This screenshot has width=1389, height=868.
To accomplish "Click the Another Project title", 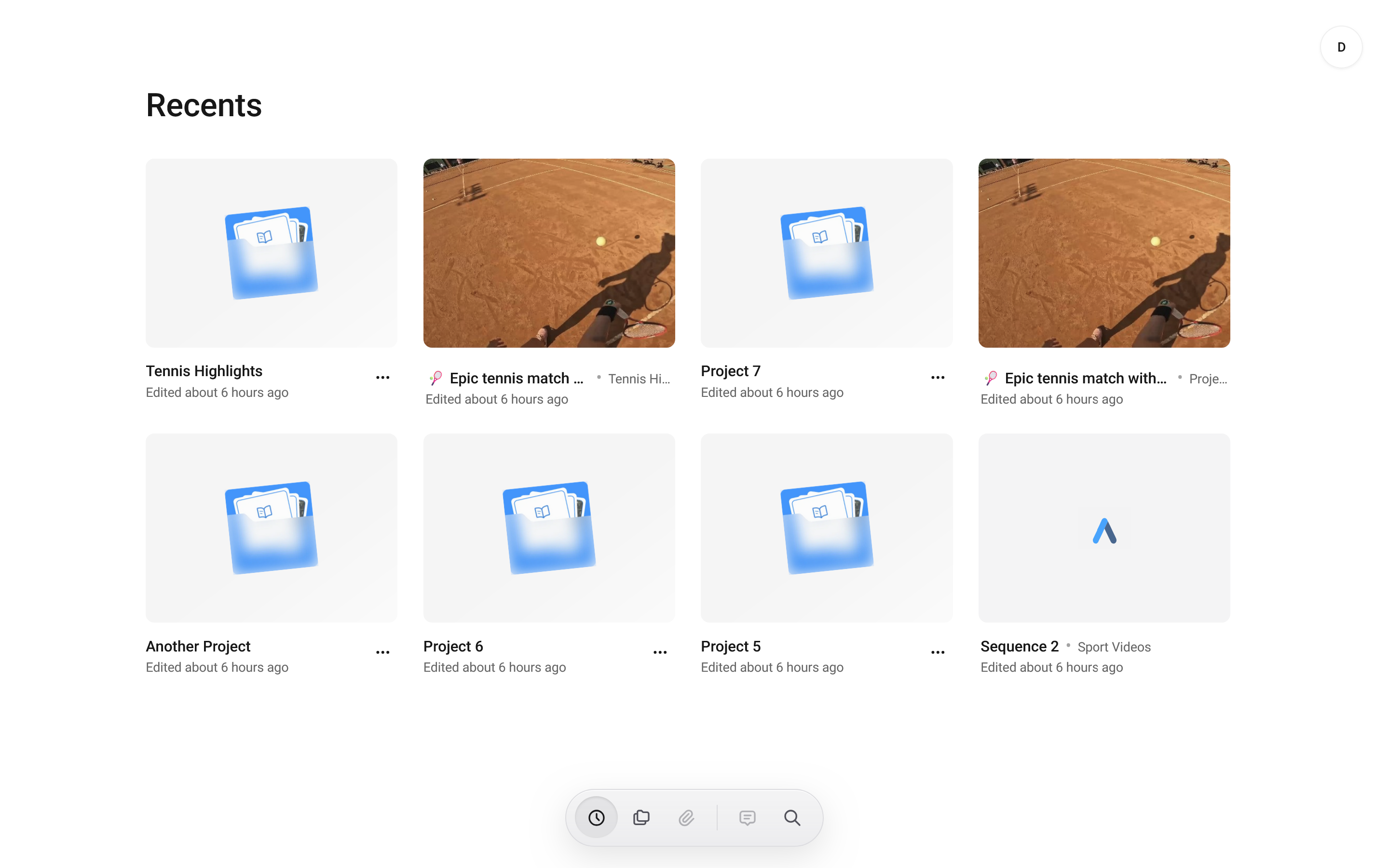I will 198,646.
